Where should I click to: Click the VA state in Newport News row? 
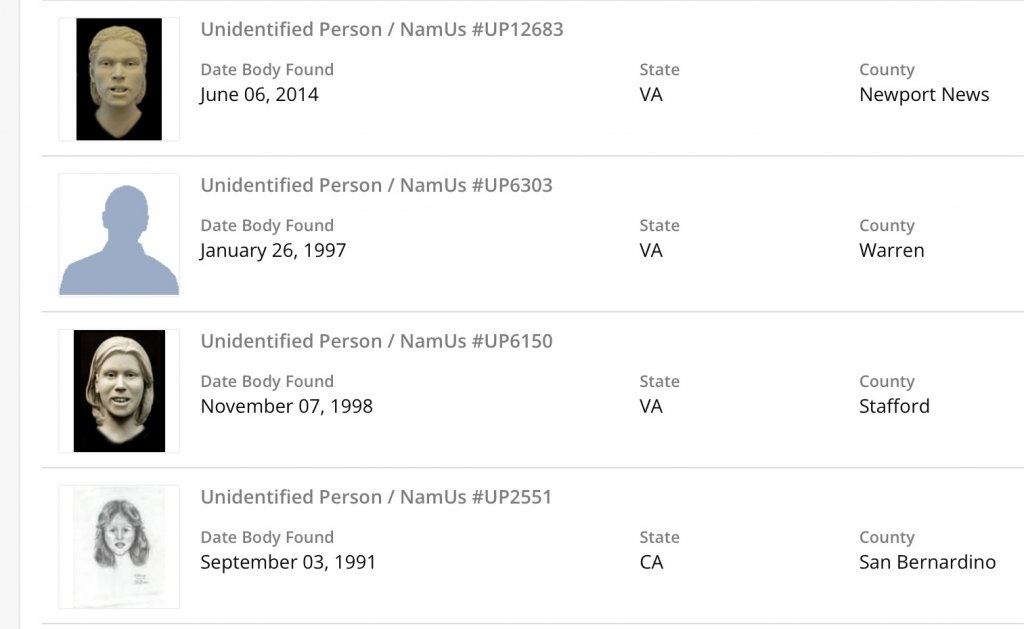click(651, 95)
